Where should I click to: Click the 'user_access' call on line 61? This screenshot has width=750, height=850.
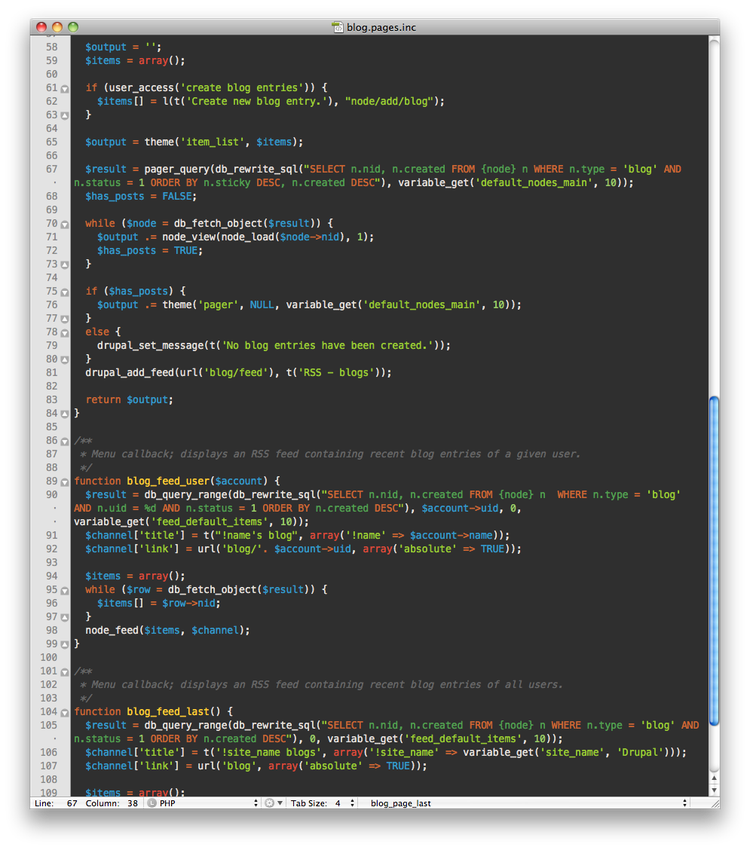(x=142, y=88)
